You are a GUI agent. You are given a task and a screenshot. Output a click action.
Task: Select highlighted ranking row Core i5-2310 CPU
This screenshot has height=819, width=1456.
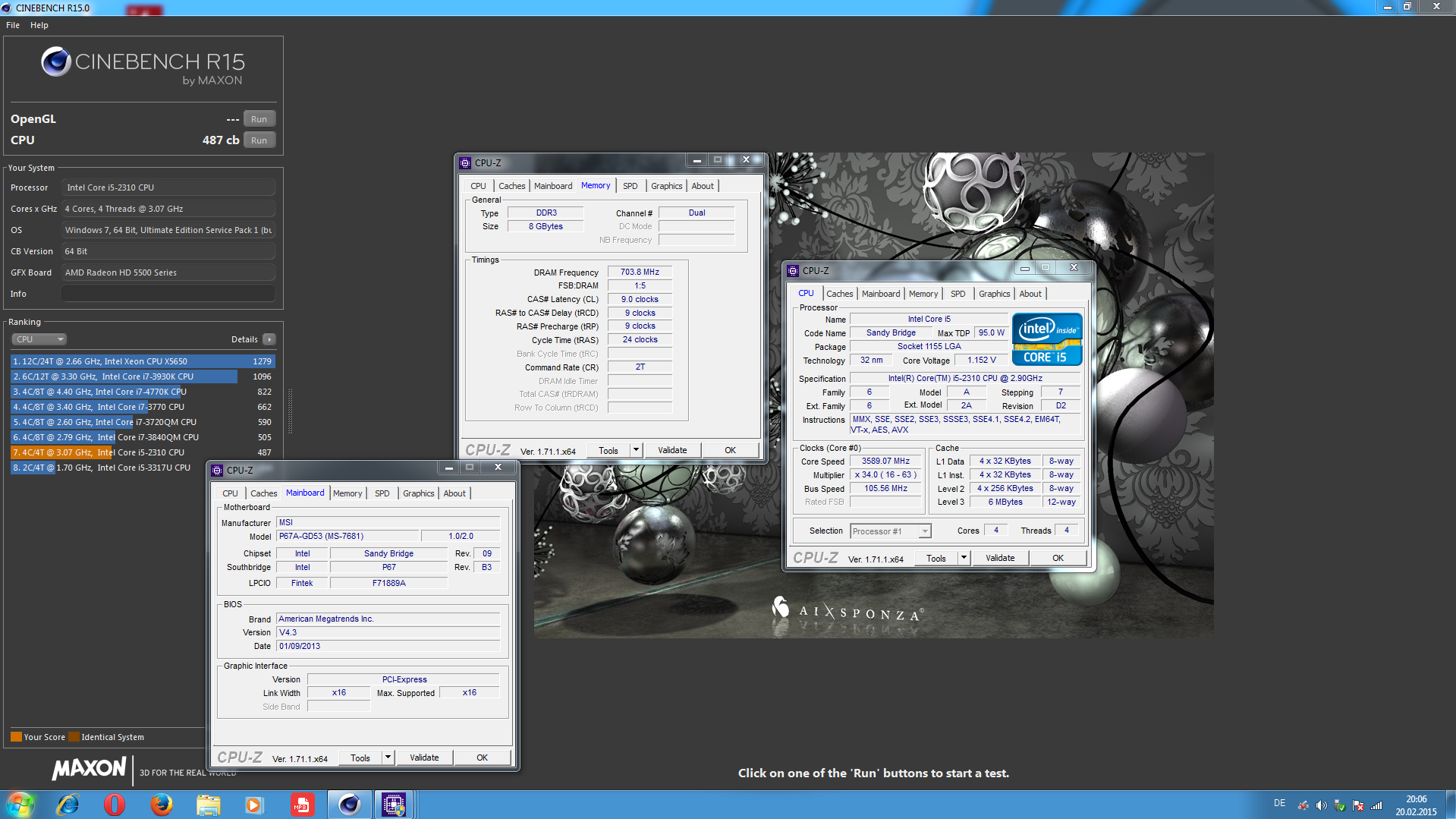[143, 452]
